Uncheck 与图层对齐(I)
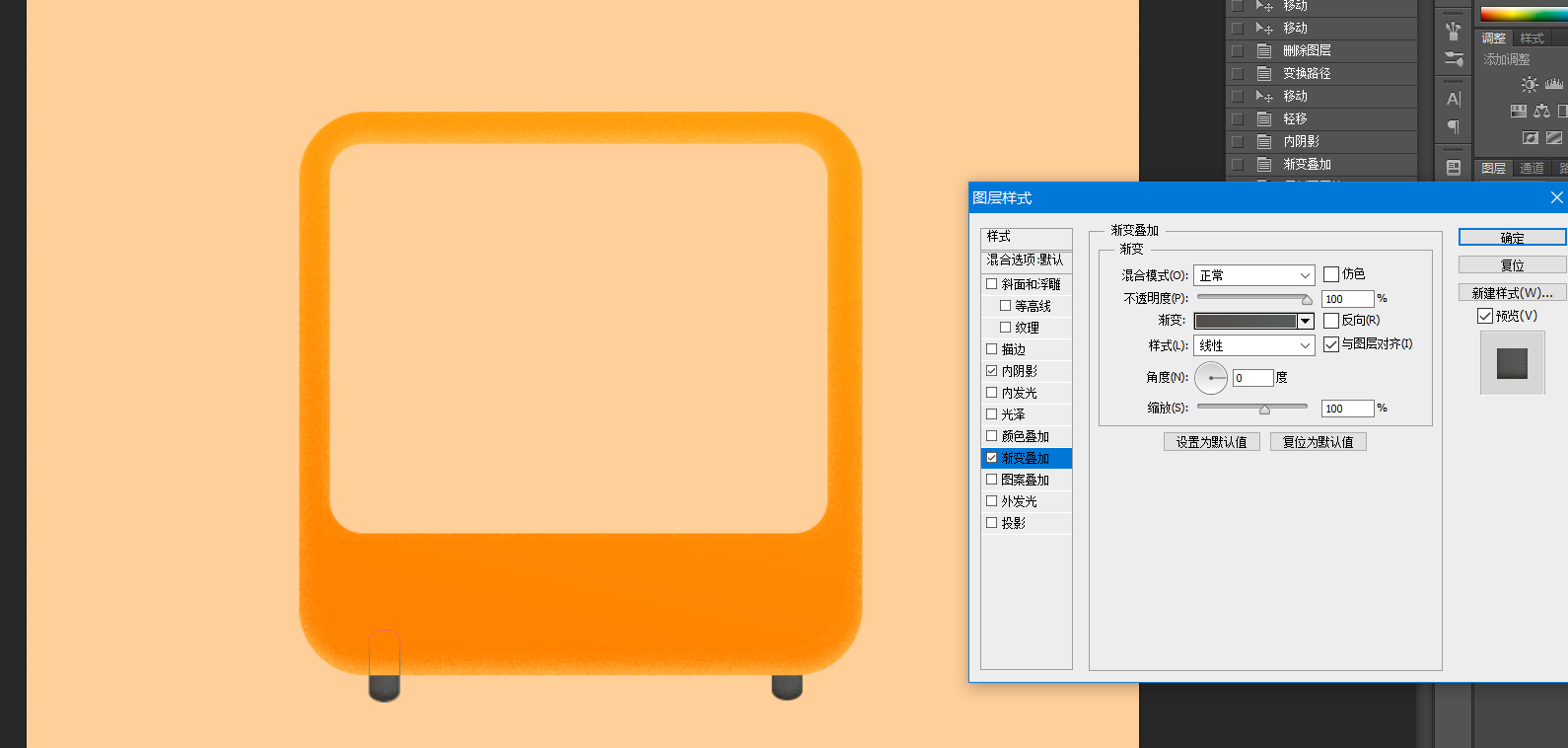This screenshot has height=748, width=1568. pyautogui.click(x=1331, y=344)
